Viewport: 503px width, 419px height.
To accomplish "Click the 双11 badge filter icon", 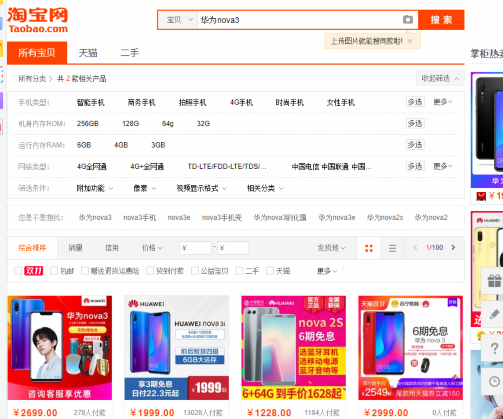I will coord(34,271).
